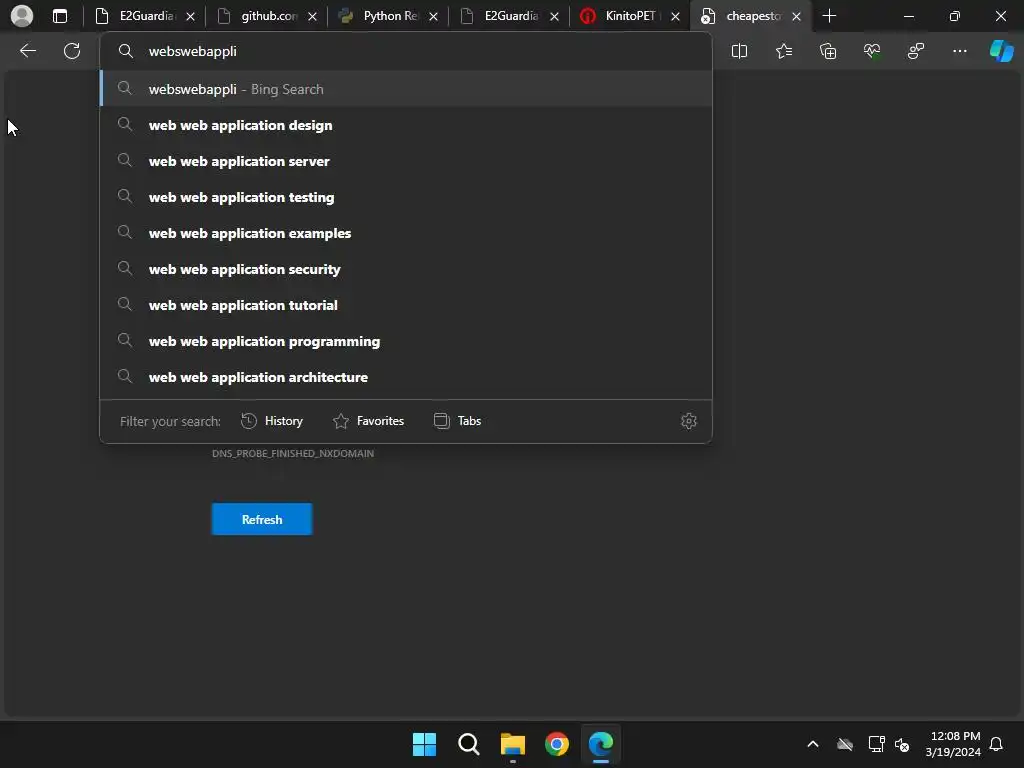This screenshot has width=1024, height=768.
Task: Choose suggestion web web application programming
Action: pyautogui.click(x=406, y=340)
